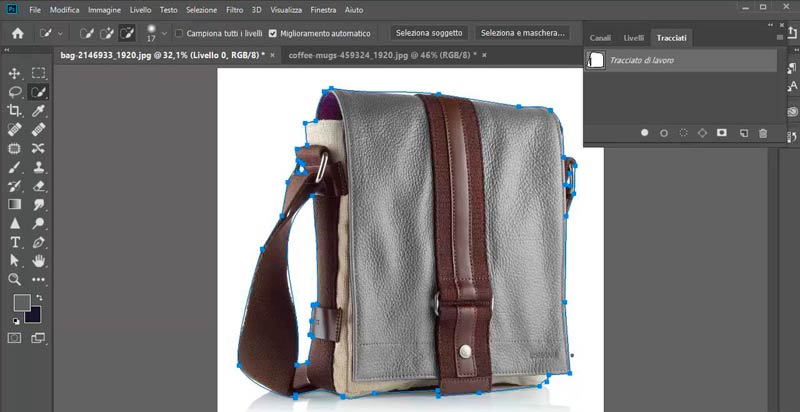
Task: Open the Immagine menu
Action: point(105,10)
